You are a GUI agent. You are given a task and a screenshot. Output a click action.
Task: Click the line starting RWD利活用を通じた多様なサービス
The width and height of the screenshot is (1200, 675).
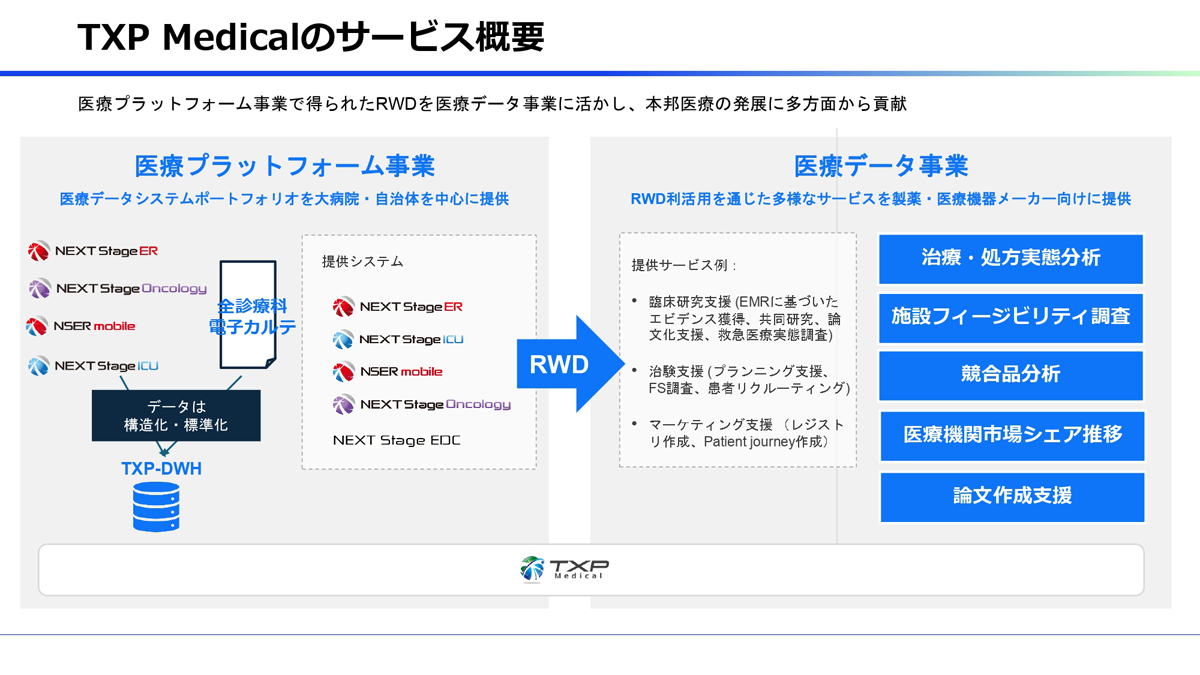coord(881,199)
